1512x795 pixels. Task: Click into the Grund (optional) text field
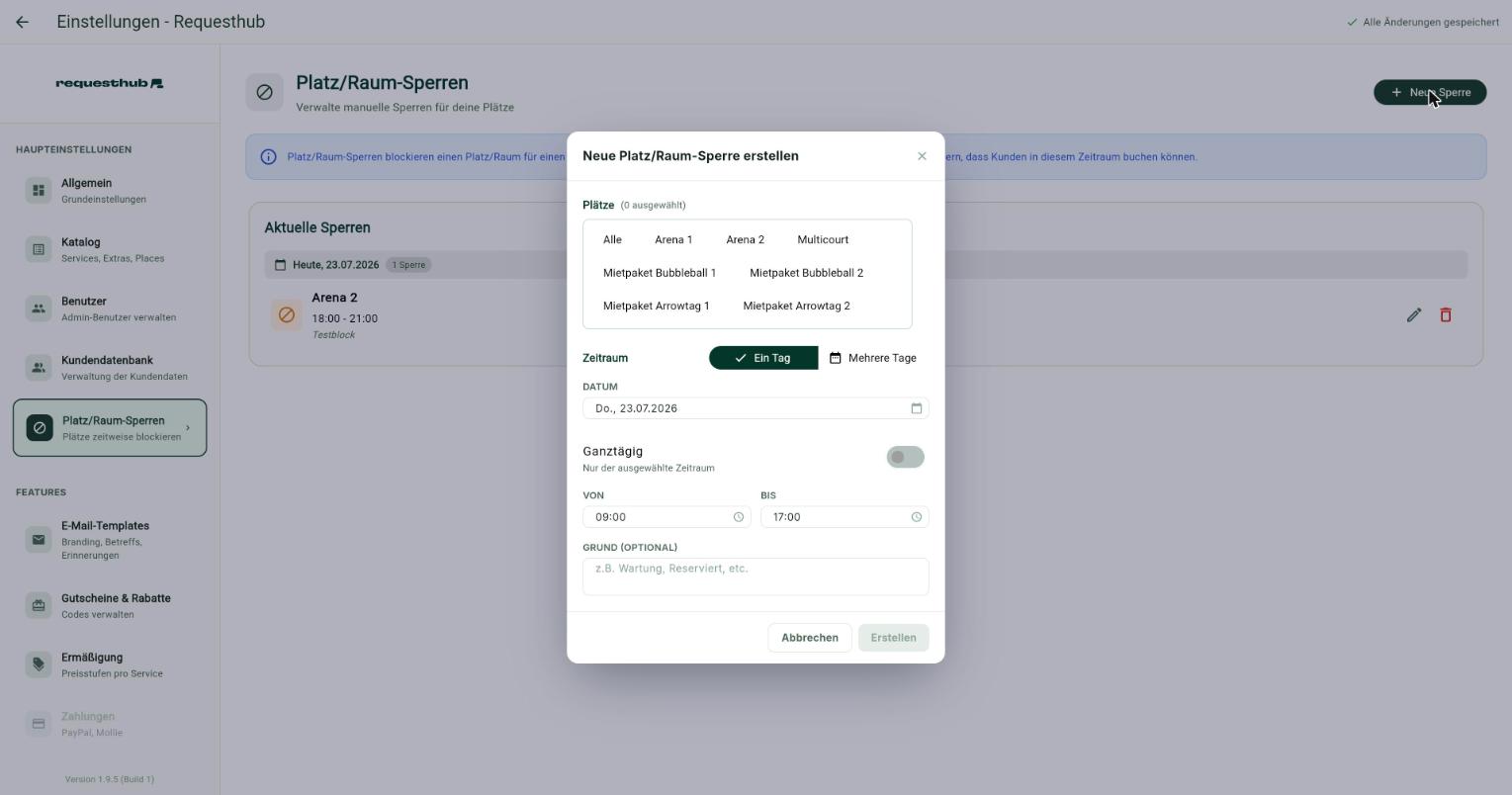click(756, 576)
